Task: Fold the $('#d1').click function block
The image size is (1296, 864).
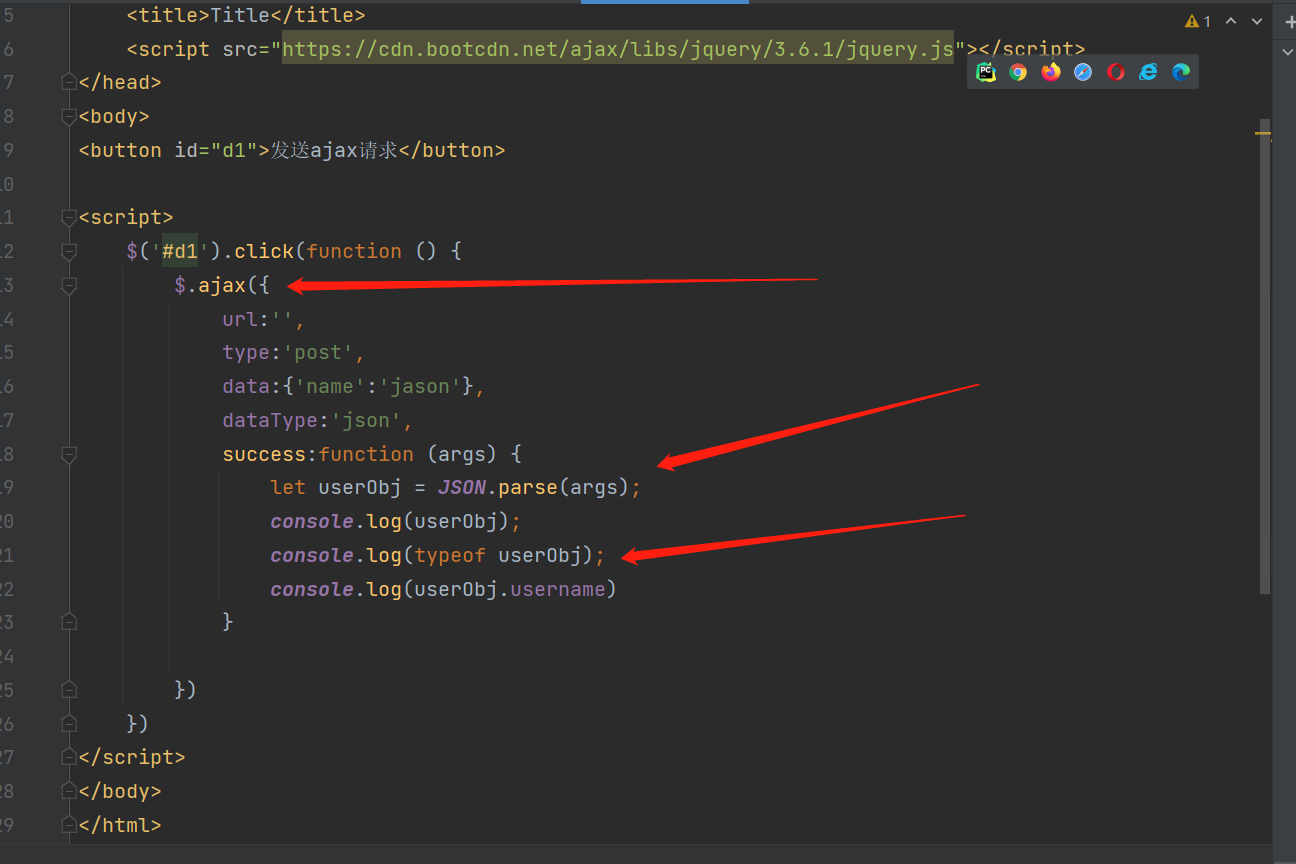Action: pyautogui.click(x=68, y=251)
